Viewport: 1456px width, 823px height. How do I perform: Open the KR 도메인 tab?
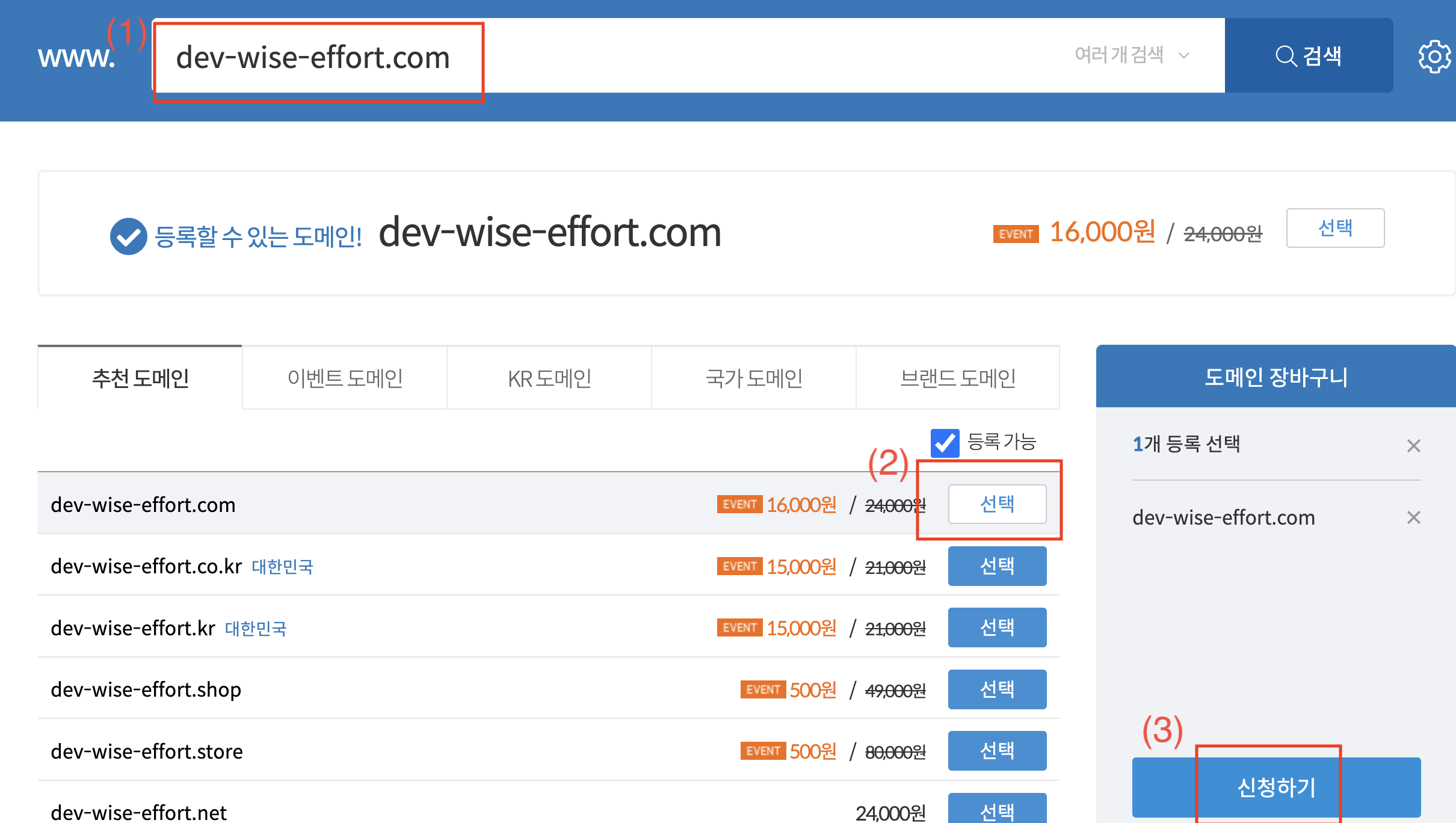pos(549,378)
